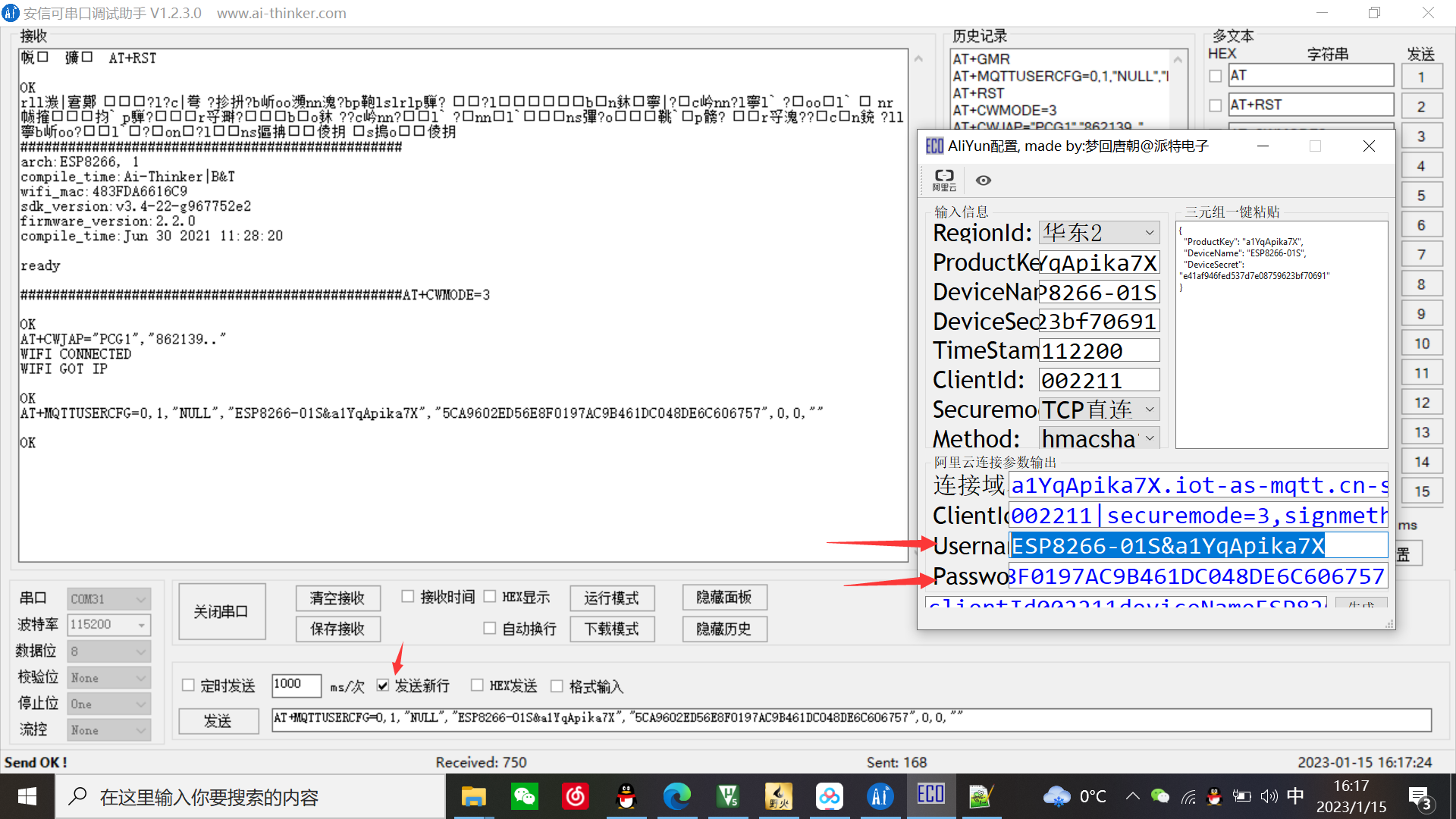Open the 数据位 dropdown
The width and height of the screenshot is (1456, 819).
[x=108, y=651]
